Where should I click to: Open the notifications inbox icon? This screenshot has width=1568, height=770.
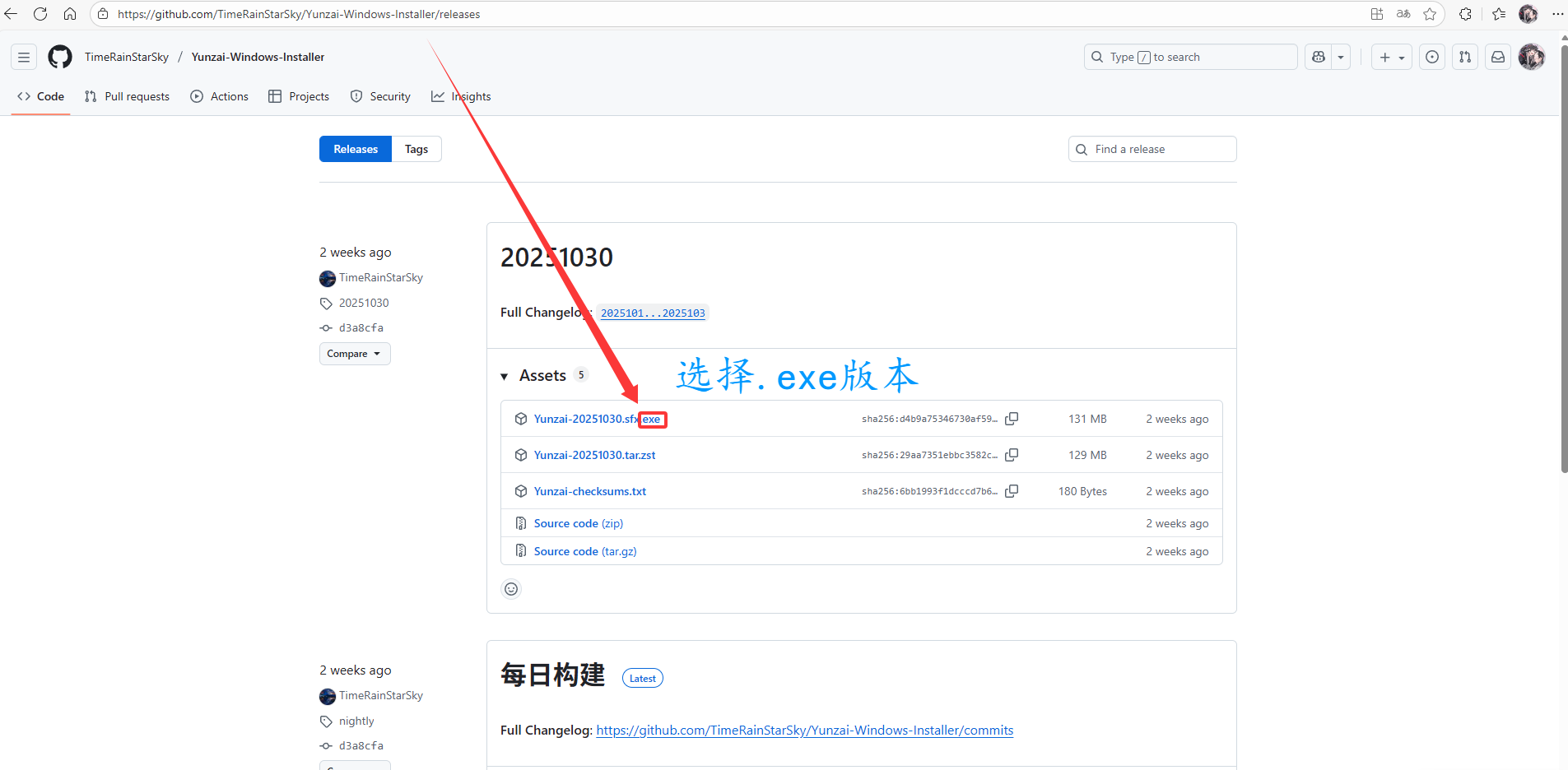1498,57
